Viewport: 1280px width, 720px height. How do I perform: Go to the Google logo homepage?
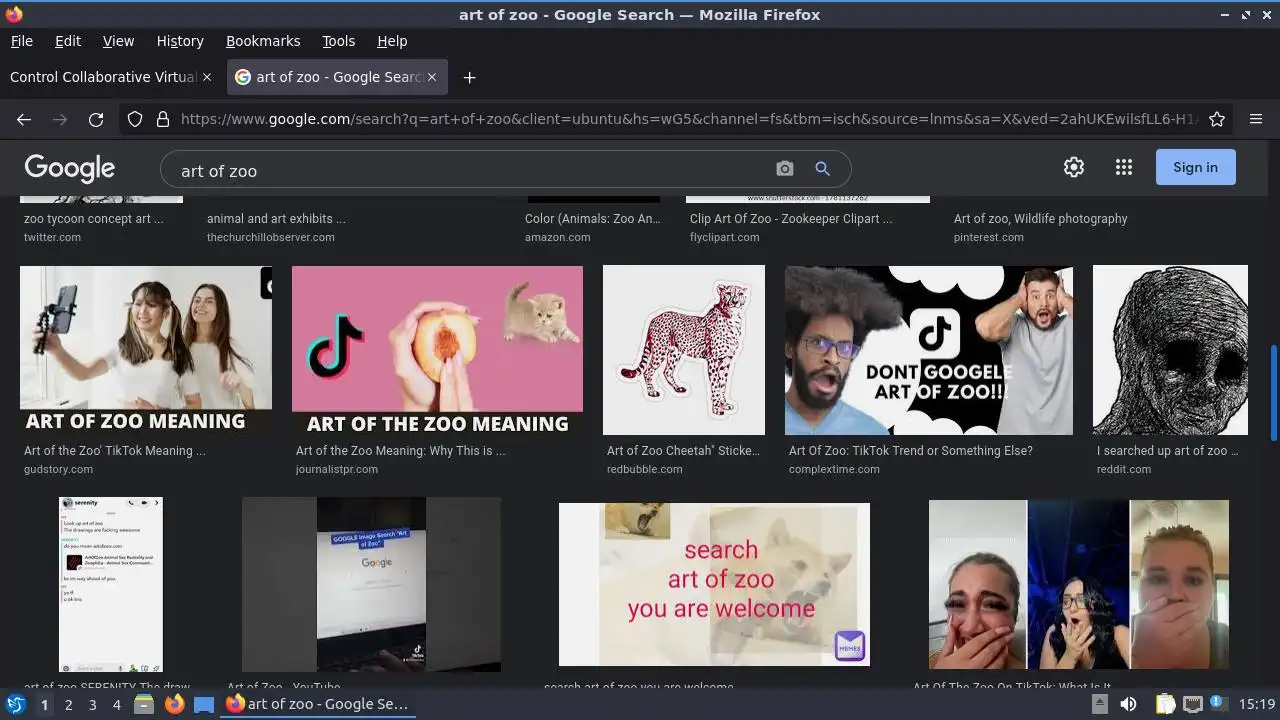70,168
